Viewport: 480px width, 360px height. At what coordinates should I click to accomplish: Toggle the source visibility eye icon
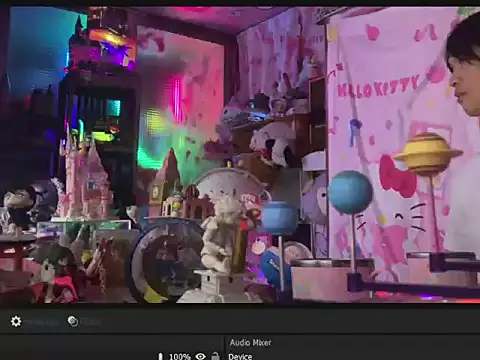pos(200,356)
